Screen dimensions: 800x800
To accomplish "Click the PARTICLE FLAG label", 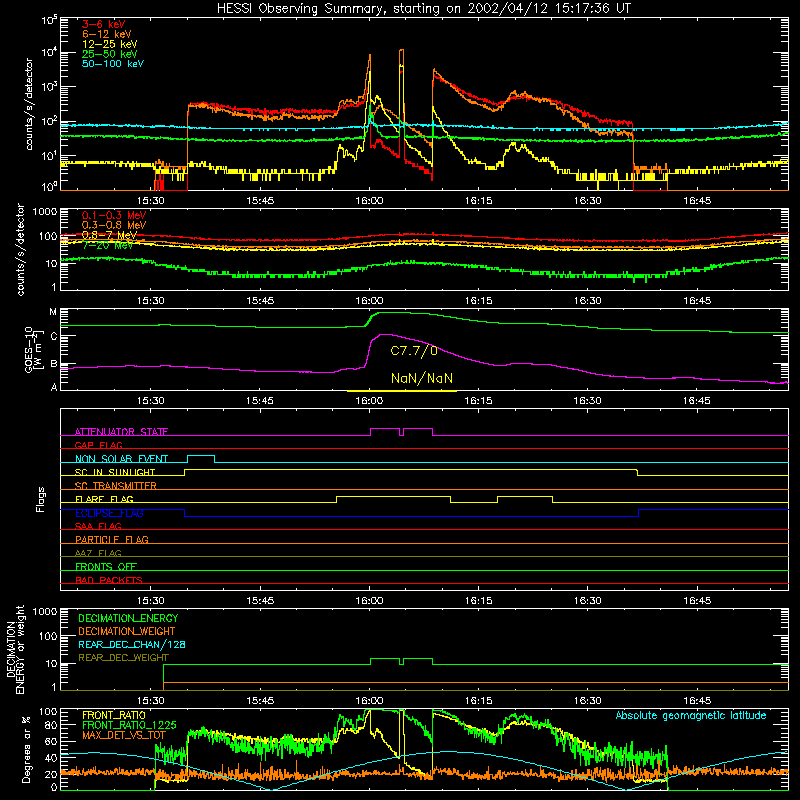I will coord(112,539).
